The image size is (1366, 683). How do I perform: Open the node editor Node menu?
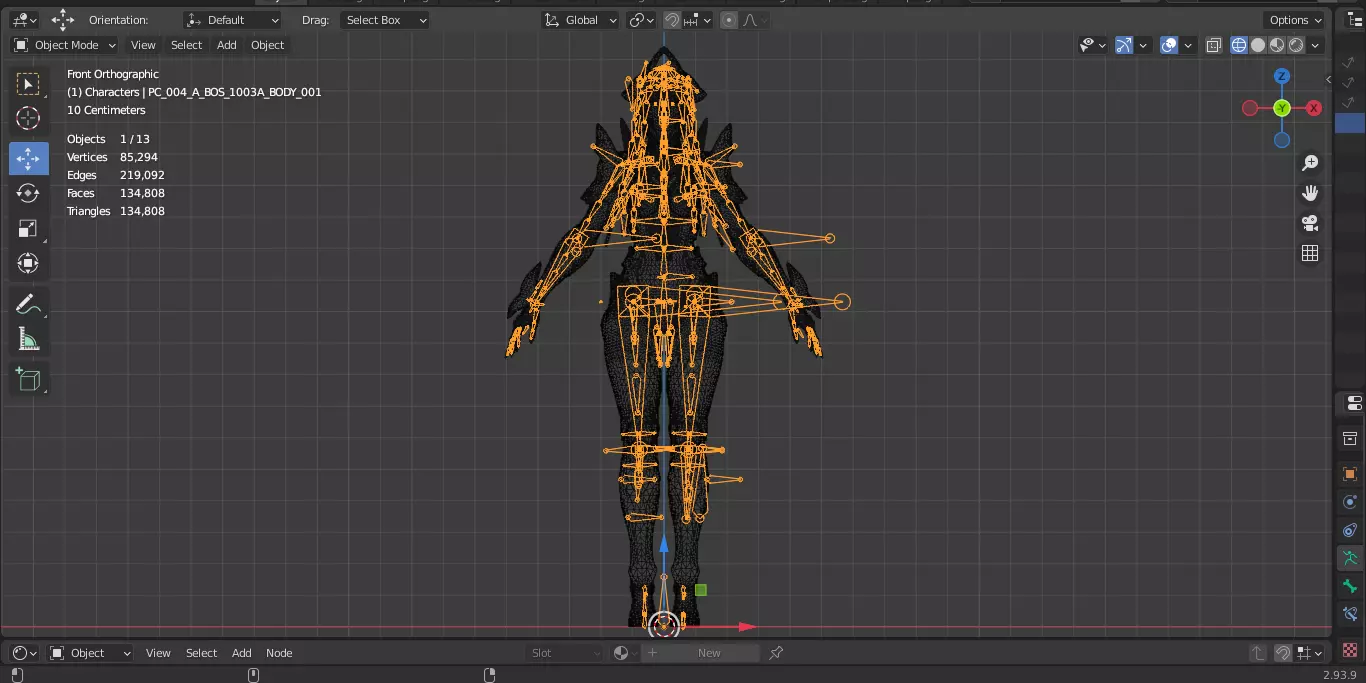tap(279, 653)
